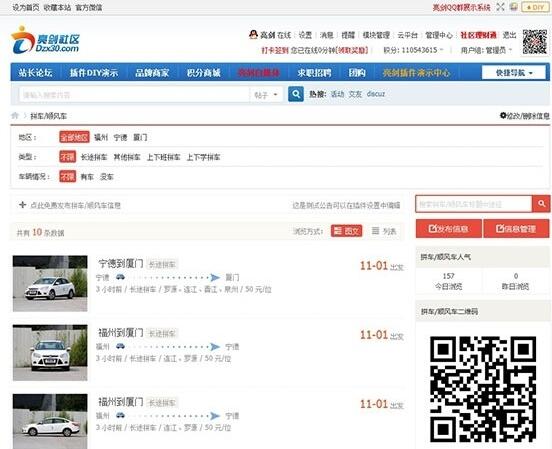Click the plus icon to post carpool info
Screen dimensions: 552x449
pos(23,205)
